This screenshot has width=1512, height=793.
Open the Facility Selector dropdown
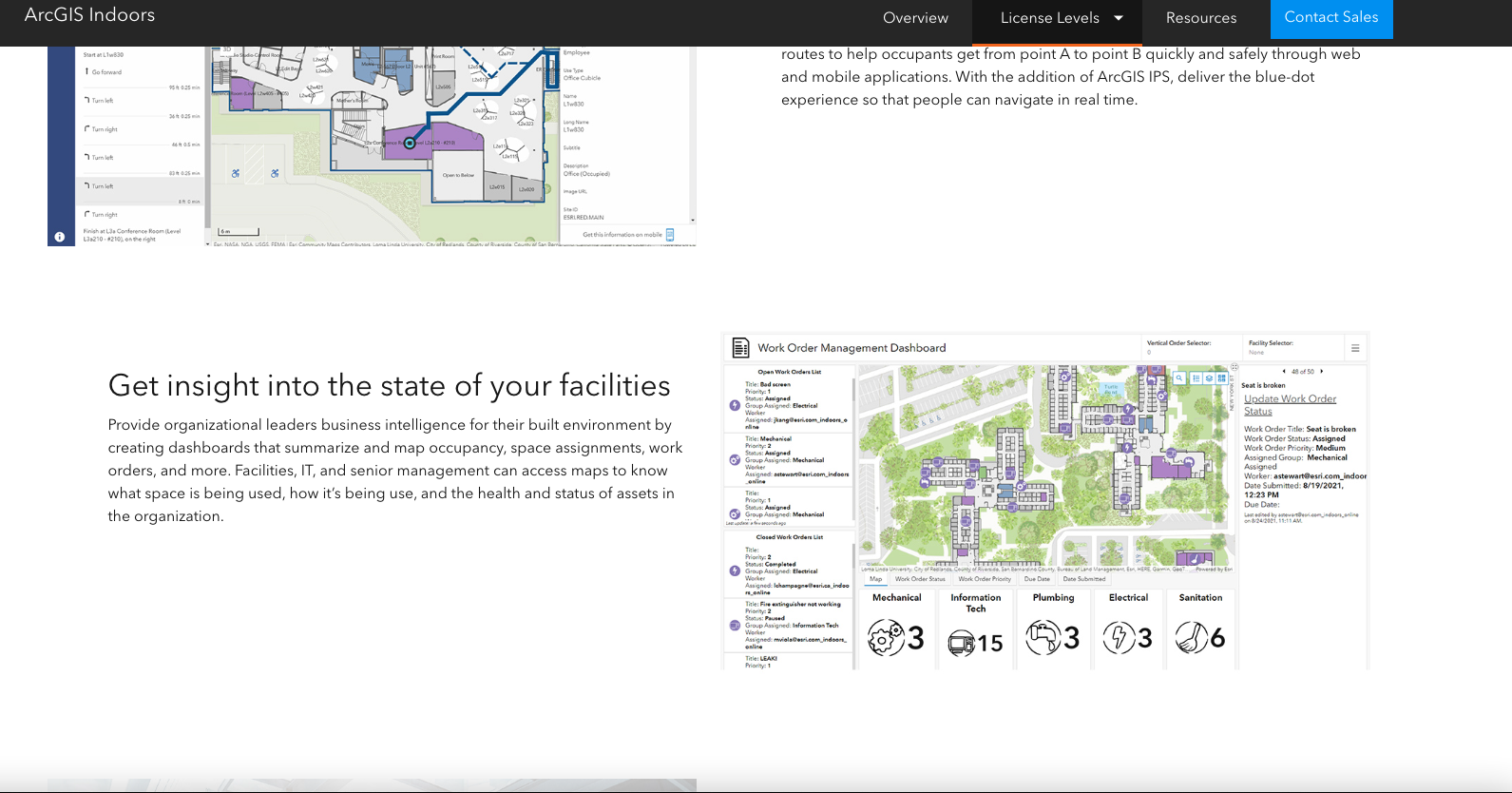tap(1292, 348)
